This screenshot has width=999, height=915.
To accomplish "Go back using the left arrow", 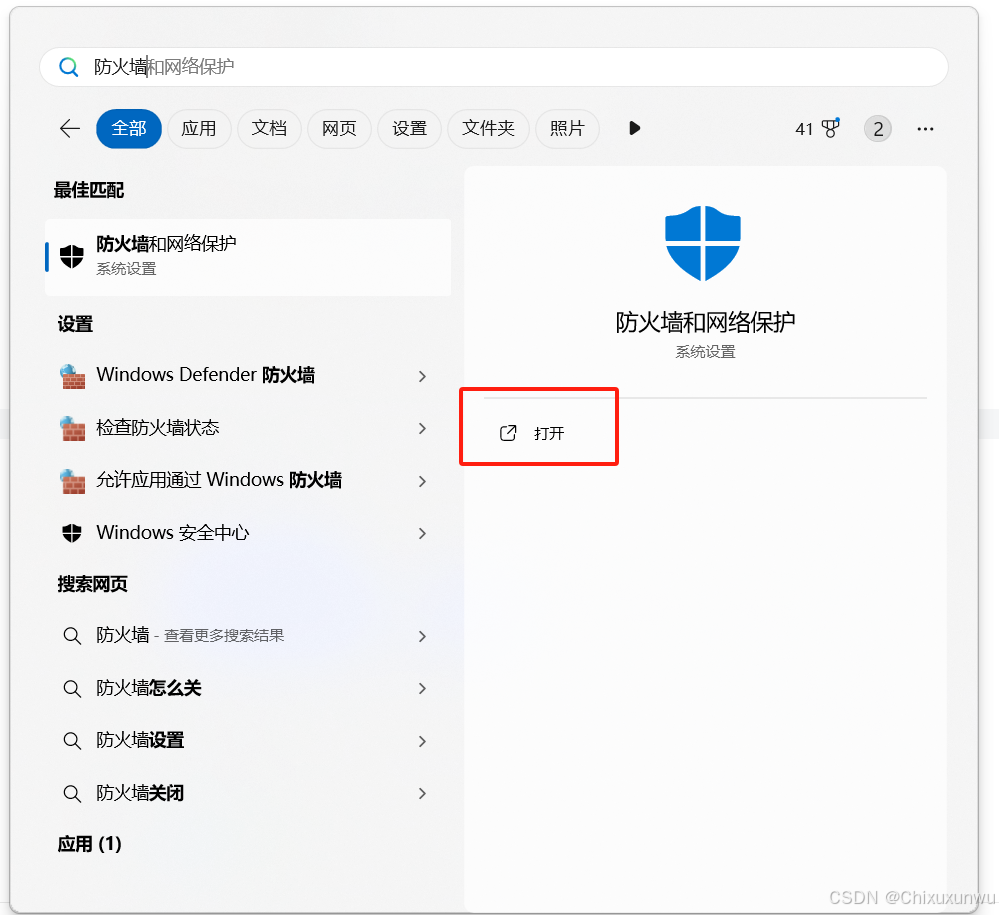I will pyautogui.click(x=70, y=129).
